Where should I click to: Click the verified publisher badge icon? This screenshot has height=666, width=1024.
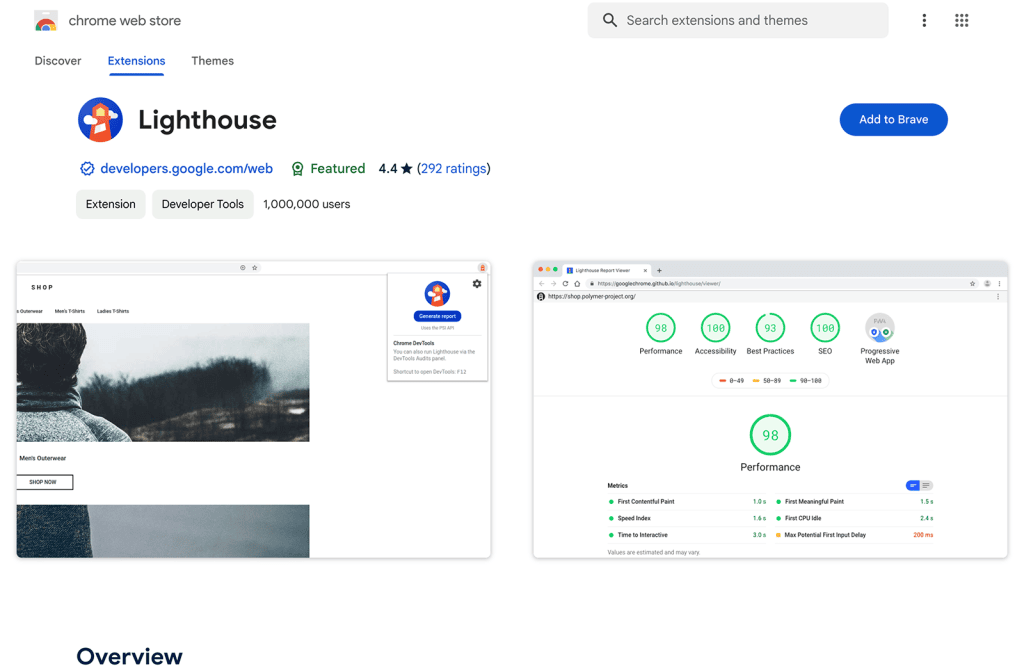pyautogui.click(x=87, y=168)
